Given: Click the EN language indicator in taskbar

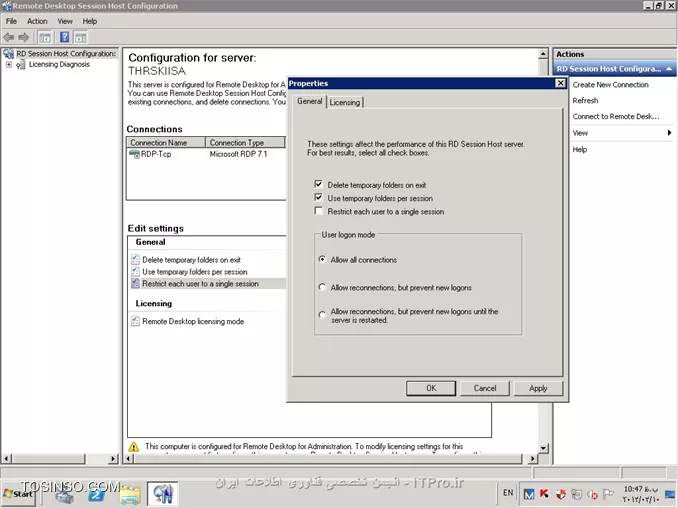Looking at the screenshot, I should click(x=508, y=492).
